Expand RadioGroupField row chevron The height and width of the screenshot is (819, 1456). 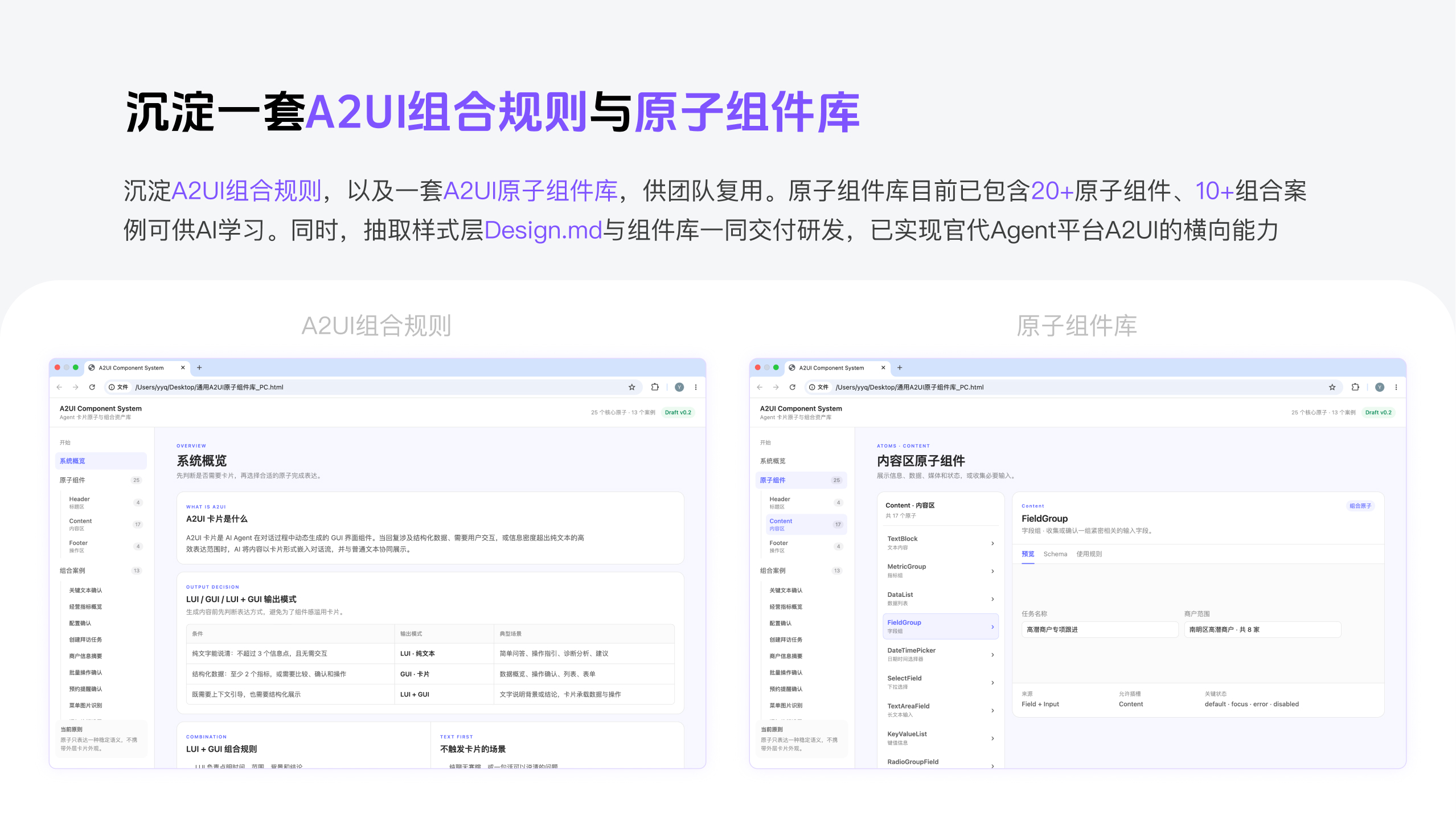(x=992, y=766)
